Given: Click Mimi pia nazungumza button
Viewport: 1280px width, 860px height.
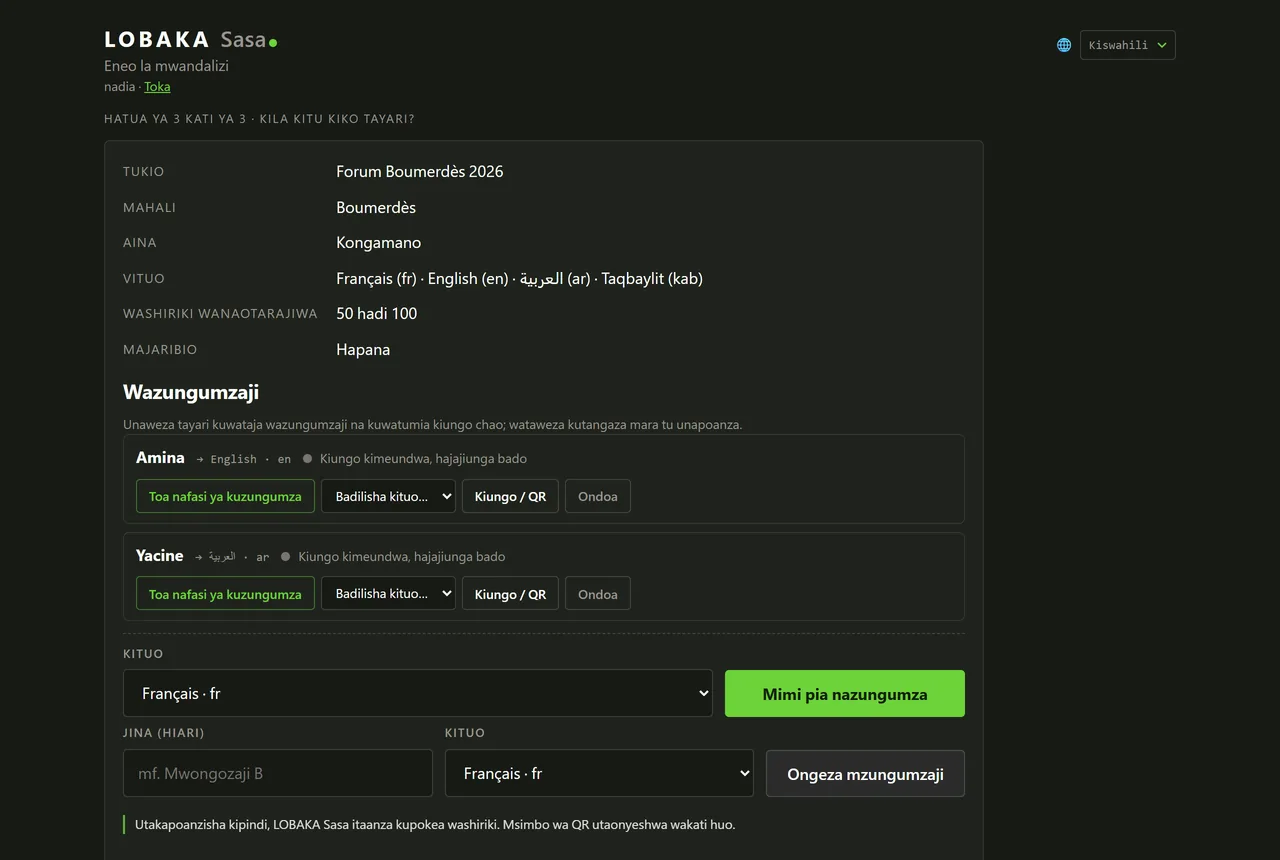Looking at the screenshot, I should pos(845,693).
